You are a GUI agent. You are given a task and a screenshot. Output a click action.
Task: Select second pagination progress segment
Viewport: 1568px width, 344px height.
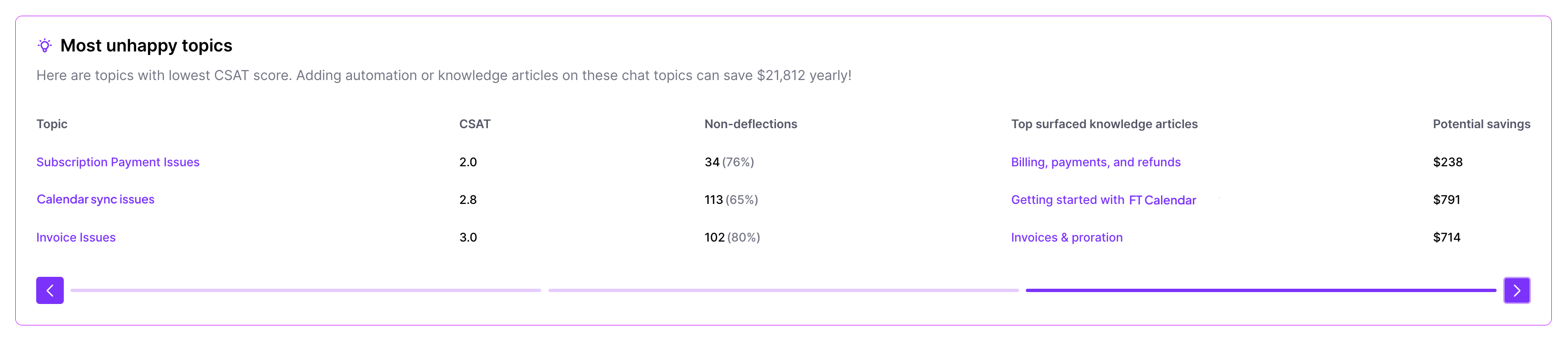click(x=784, y=291)
